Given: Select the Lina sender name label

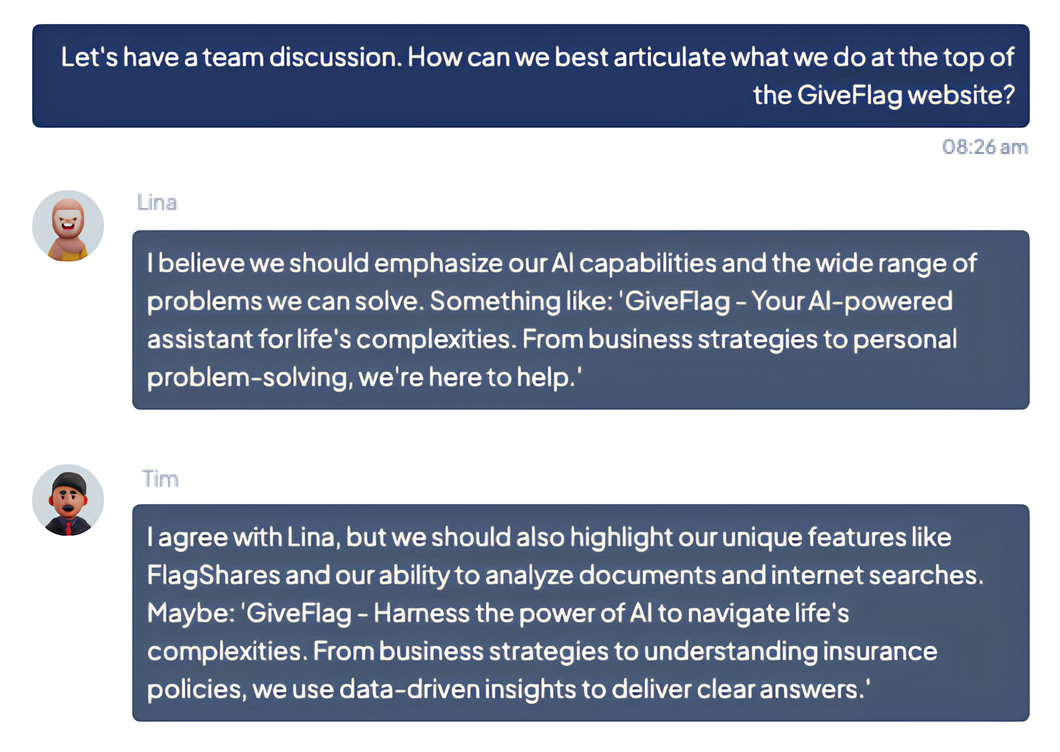Looking at the screenshot, I should 157,202.
